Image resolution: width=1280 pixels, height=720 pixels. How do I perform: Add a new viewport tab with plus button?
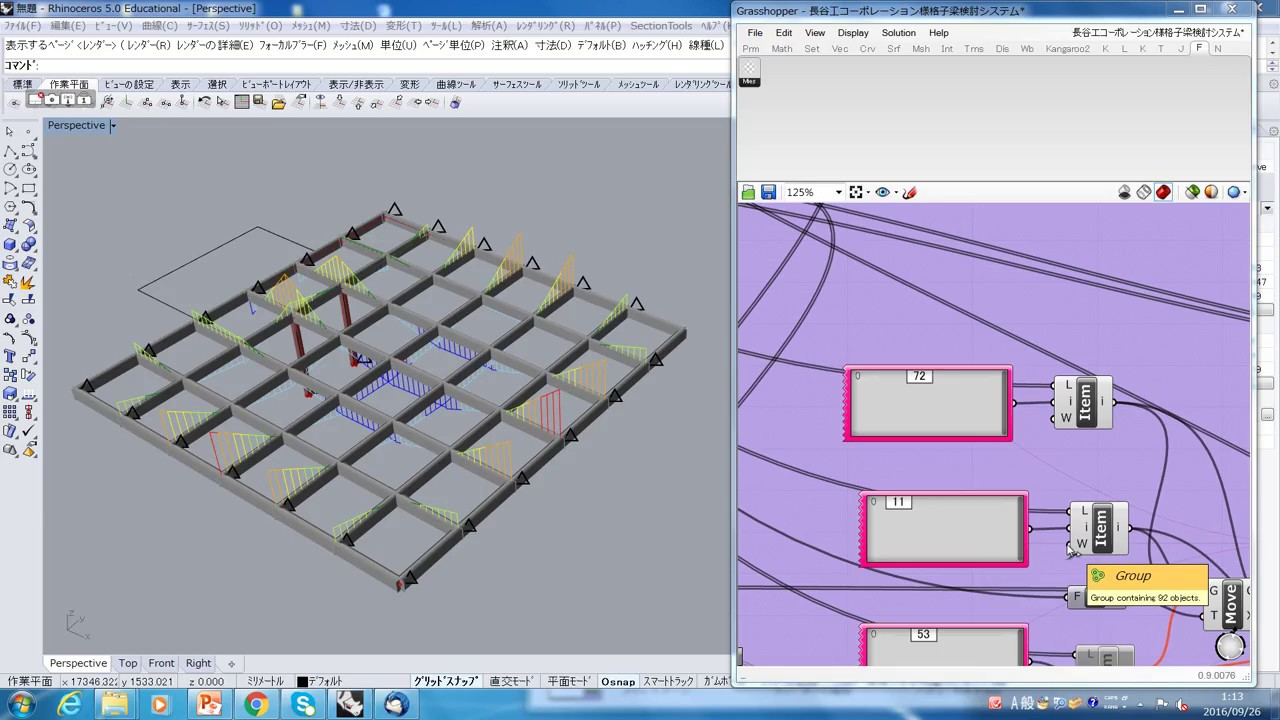point(231,663)
